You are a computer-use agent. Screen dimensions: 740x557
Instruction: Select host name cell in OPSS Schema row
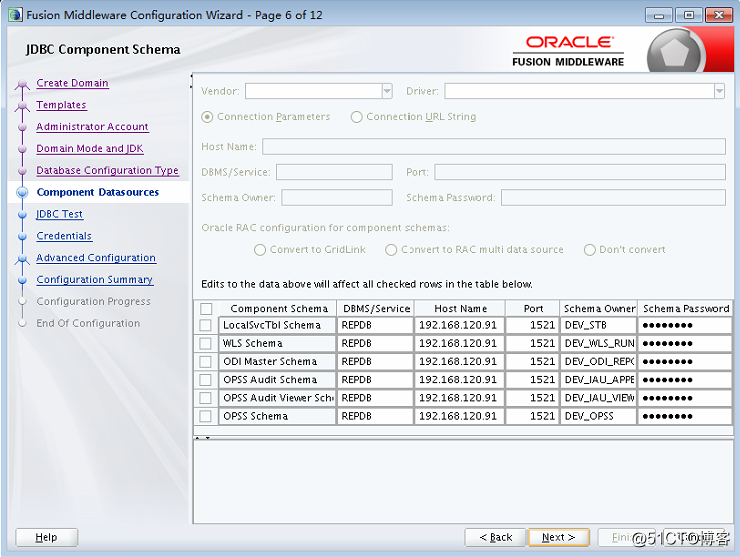[x=460, y=416]
